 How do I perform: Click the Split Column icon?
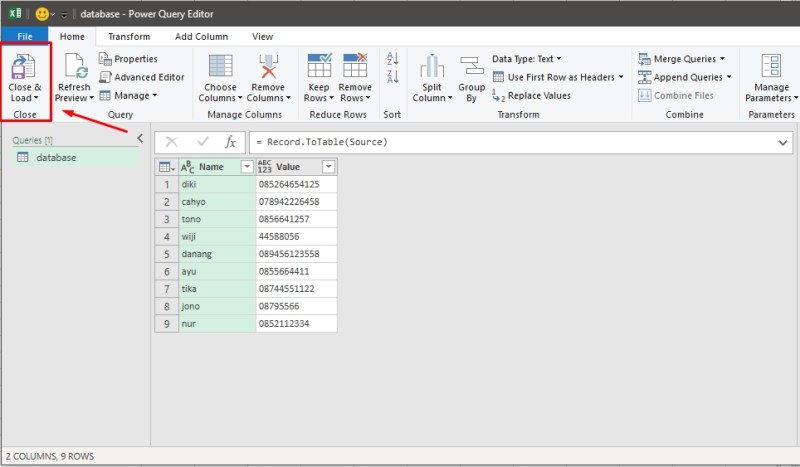(432, 66)
